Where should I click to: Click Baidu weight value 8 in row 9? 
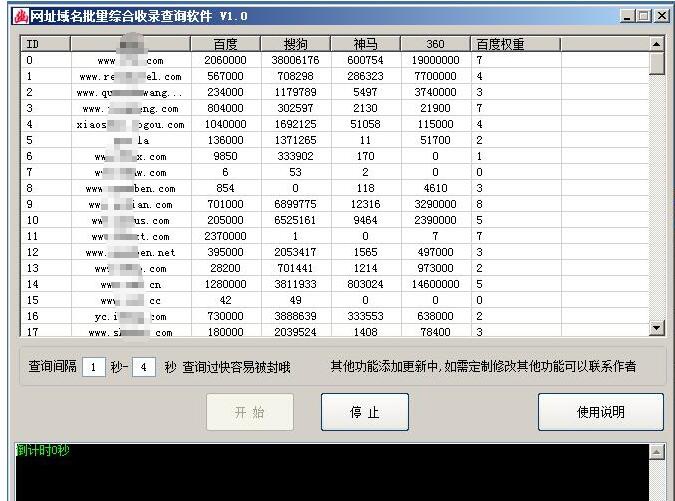pos(479,204)
